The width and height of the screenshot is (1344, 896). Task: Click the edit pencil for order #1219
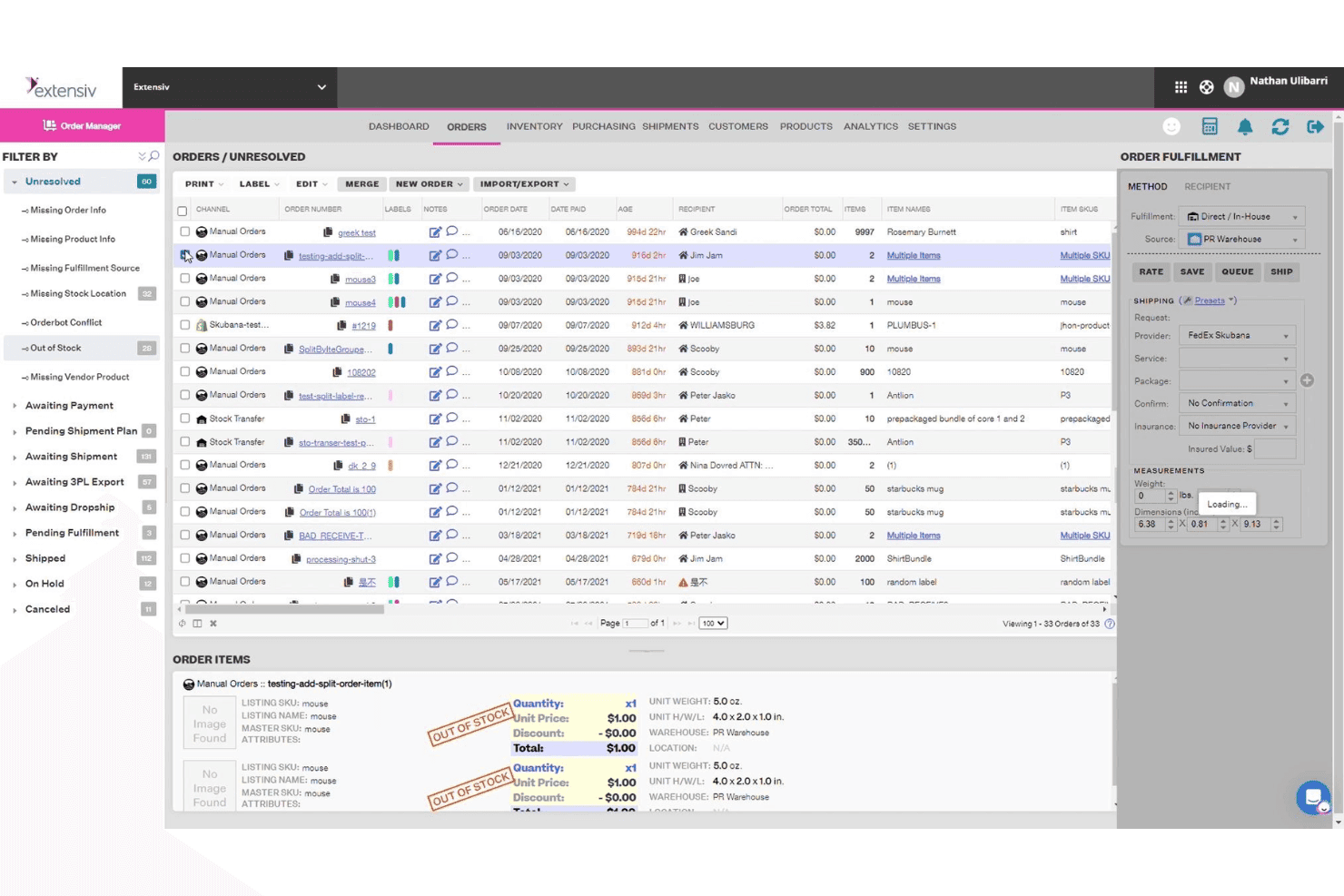435,325
